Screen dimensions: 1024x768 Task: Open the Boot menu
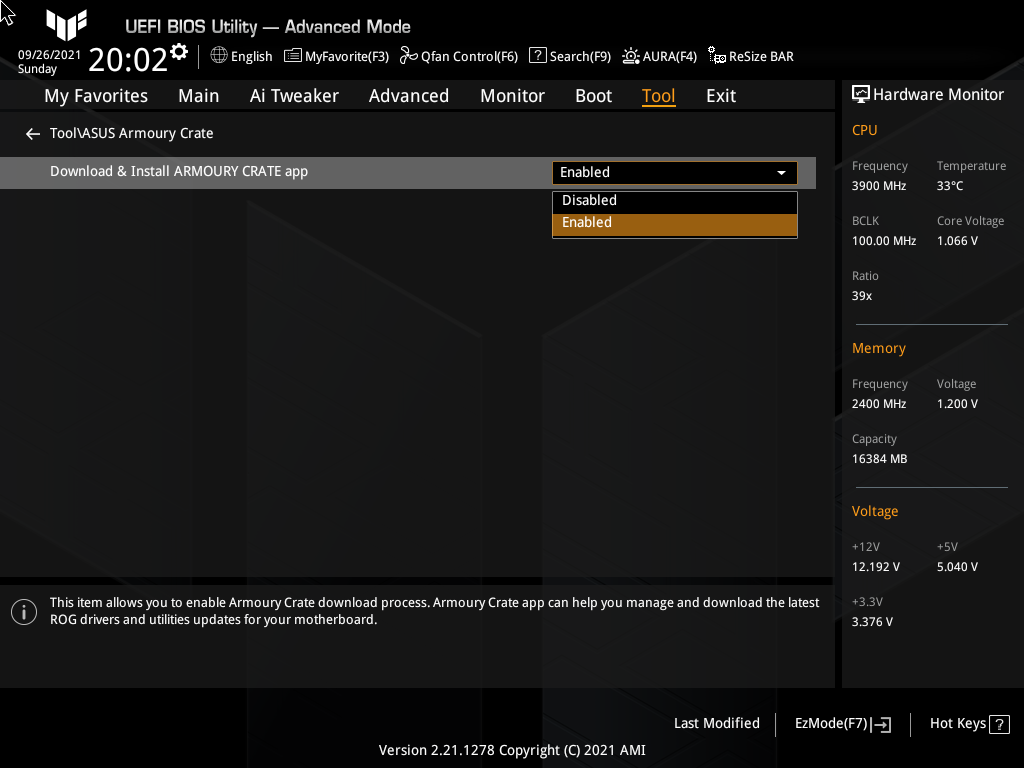(x=593, y=95)
